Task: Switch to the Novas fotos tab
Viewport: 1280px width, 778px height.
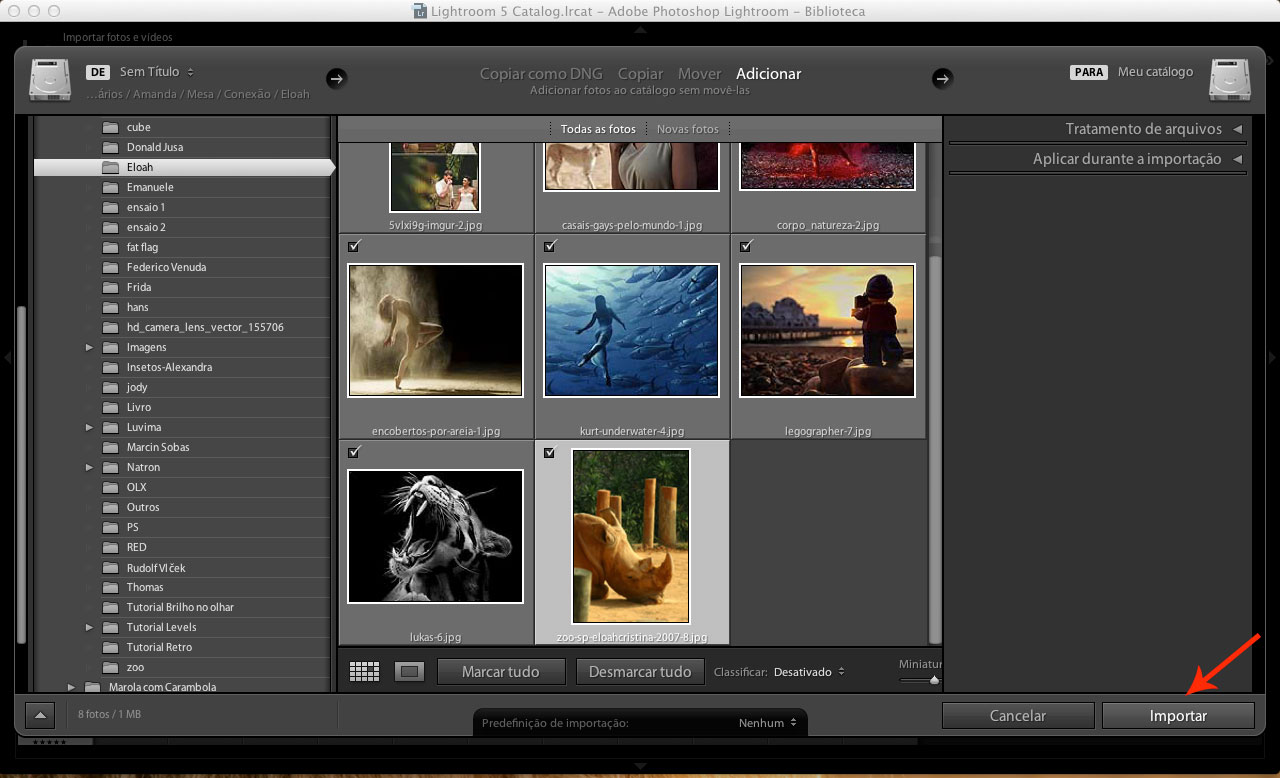Action: point(687,129)
